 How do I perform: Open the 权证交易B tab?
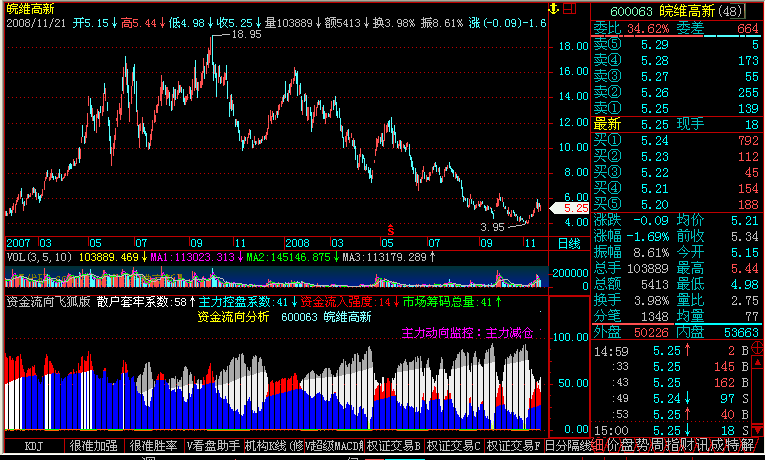394,446
